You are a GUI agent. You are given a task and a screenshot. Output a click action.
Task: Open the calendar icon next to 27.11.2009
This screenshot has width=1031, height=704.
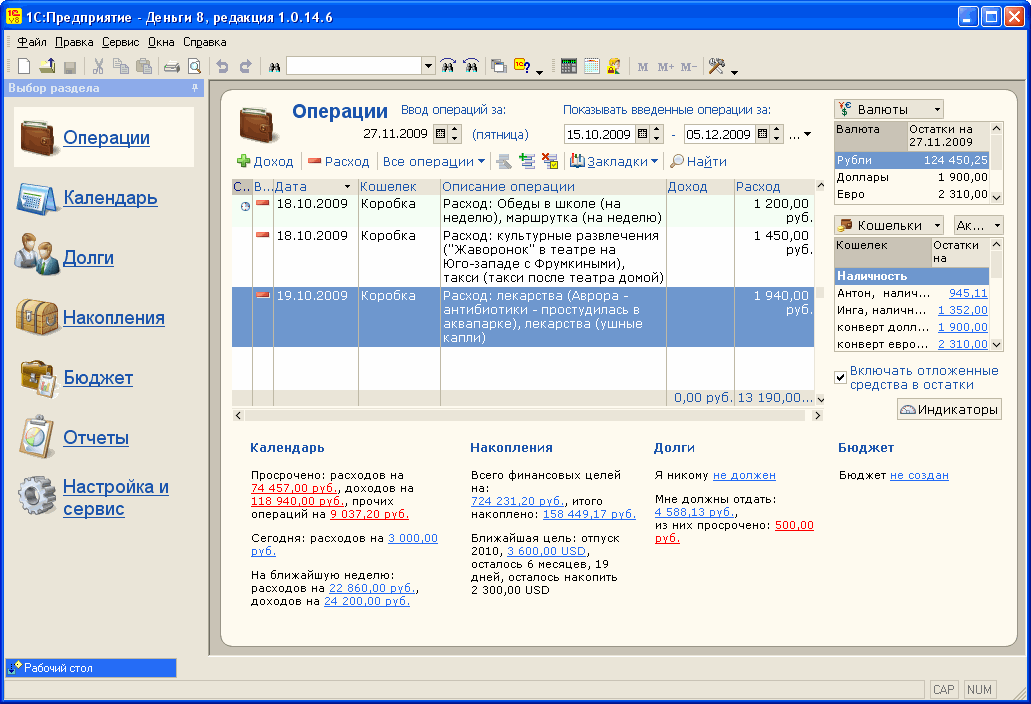coord(441,134)
